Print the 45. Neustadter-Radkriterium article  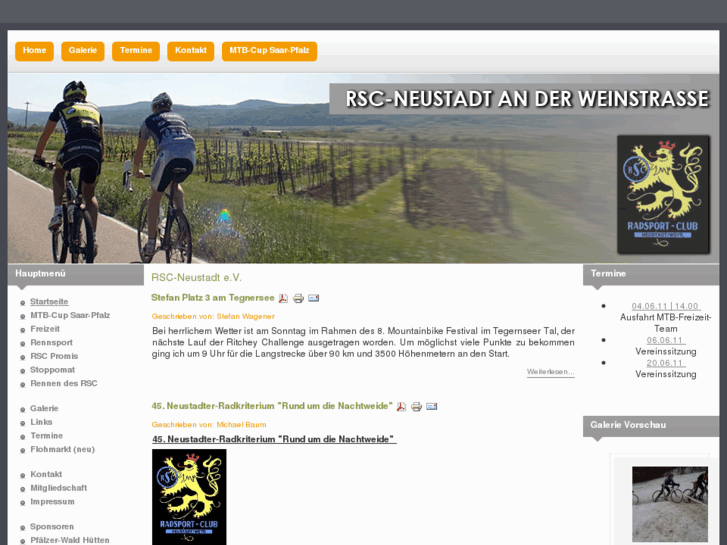416,407
